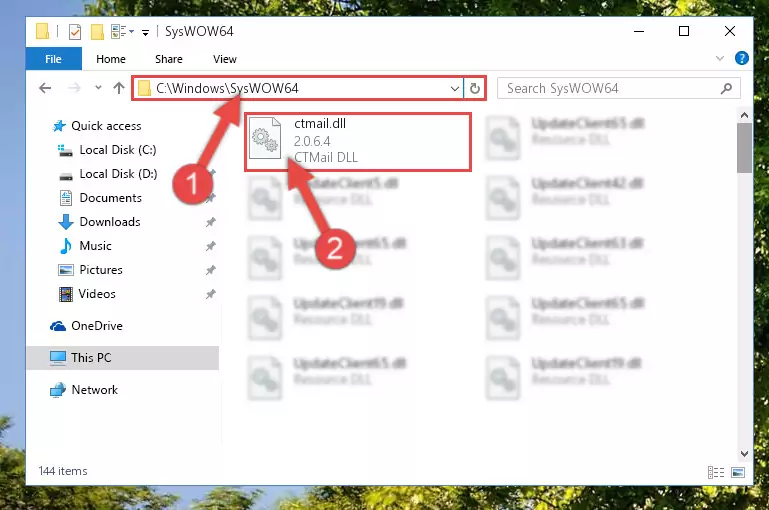The width and height of the screenshot is (769, 510).
Task: Go forward with the Forward arrow
Action: point(74,88)
